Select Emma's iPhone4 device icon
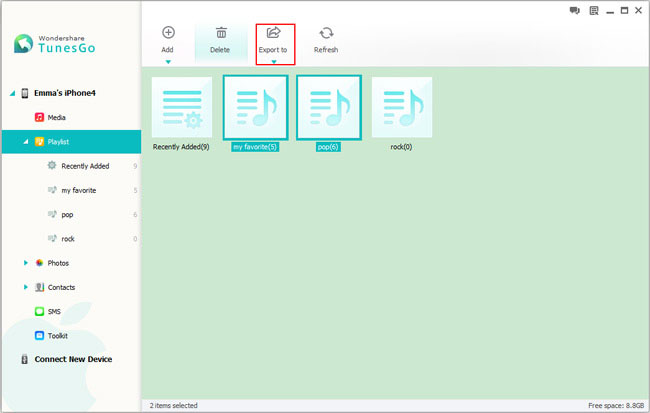 [25, 93]
